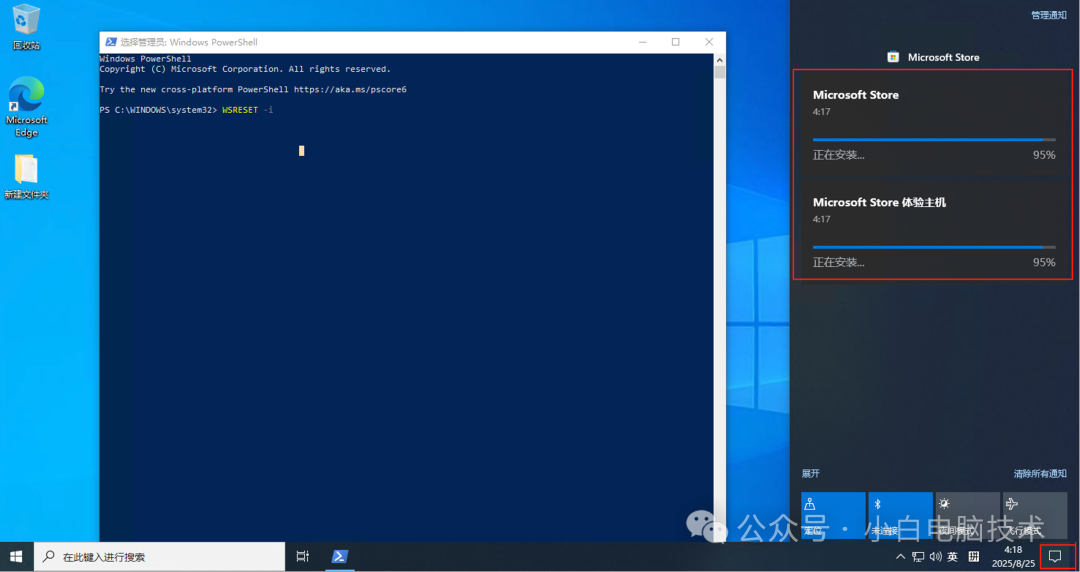Toggle the Bluetooth 未连接 quick action
Screen dimensions: 1080x572
(x=900, y=515)
